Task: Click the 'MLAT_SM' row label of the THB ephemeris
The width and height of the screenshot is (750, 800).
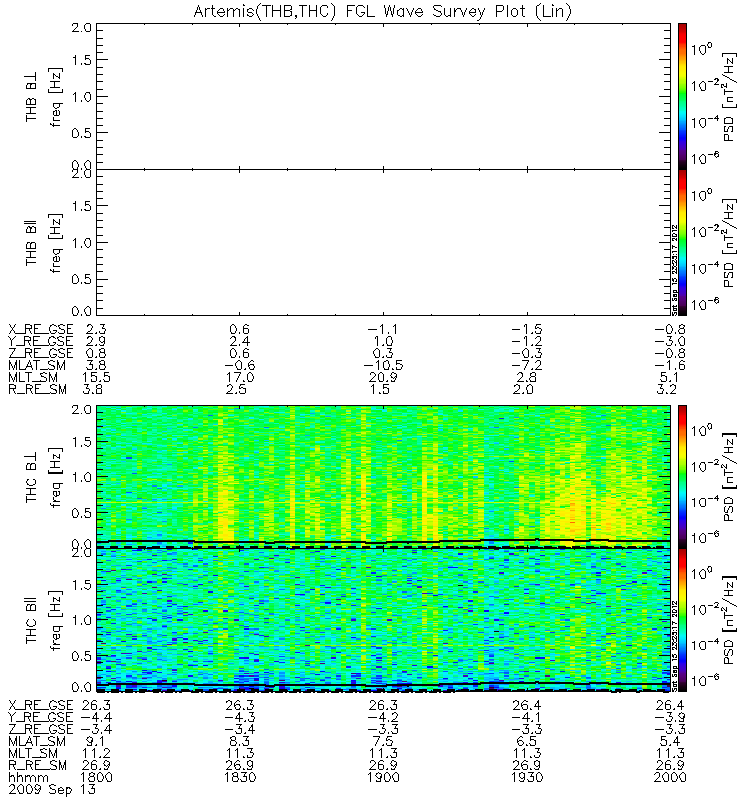Action: (x=37, y=365)
